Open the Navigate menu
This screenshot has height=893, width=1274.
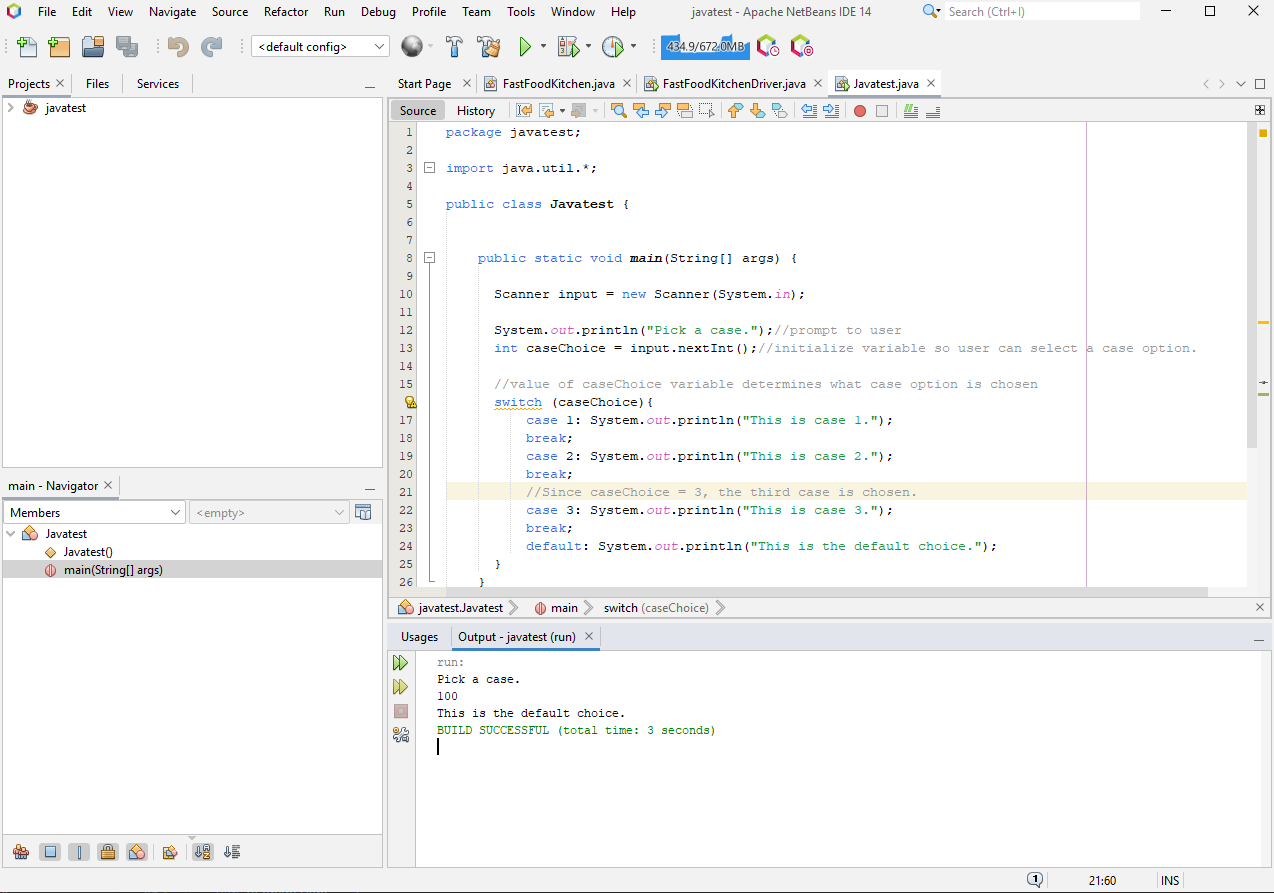click(173, 12)
